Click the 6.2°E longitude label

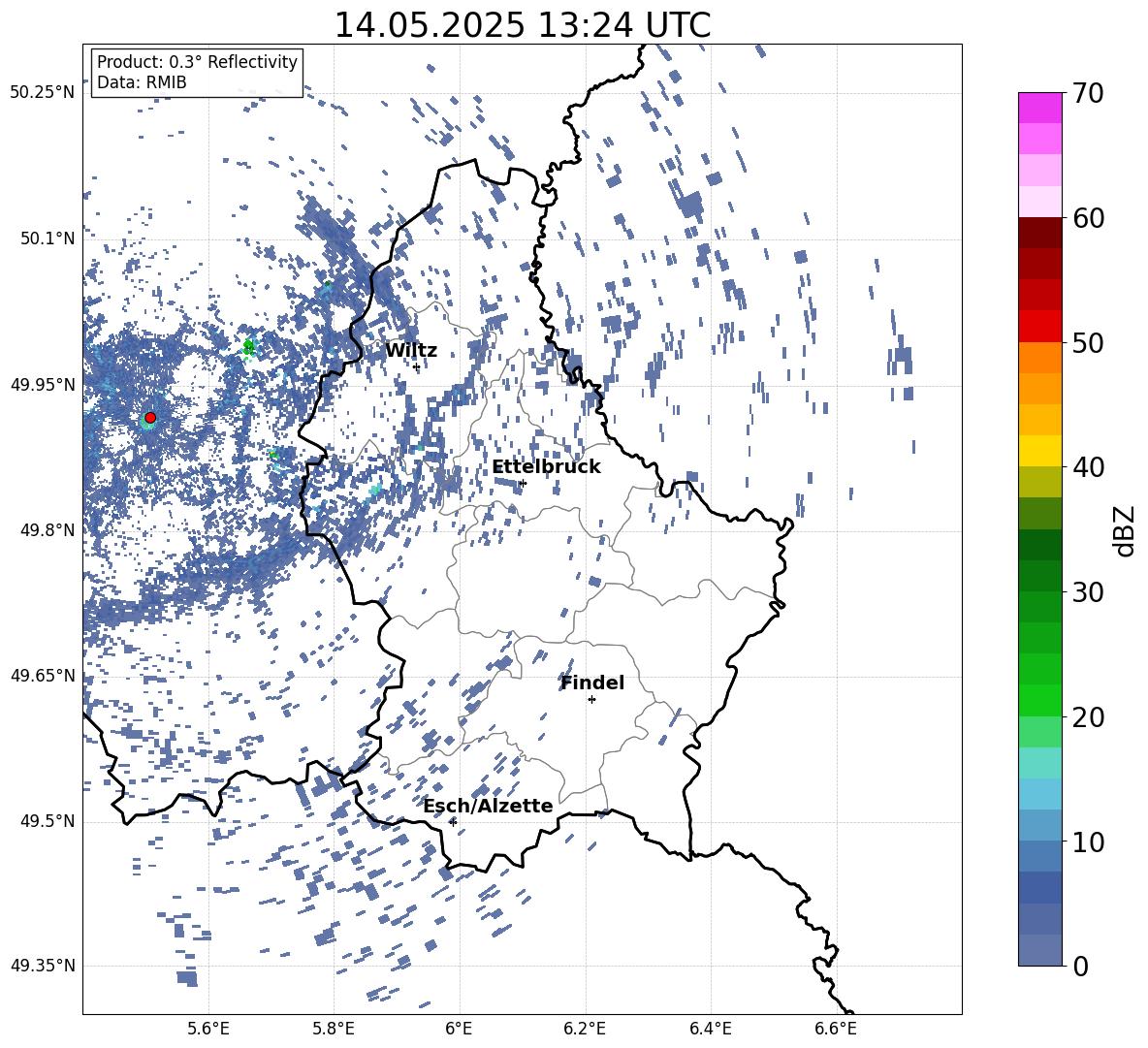(x=585, y=1029)
